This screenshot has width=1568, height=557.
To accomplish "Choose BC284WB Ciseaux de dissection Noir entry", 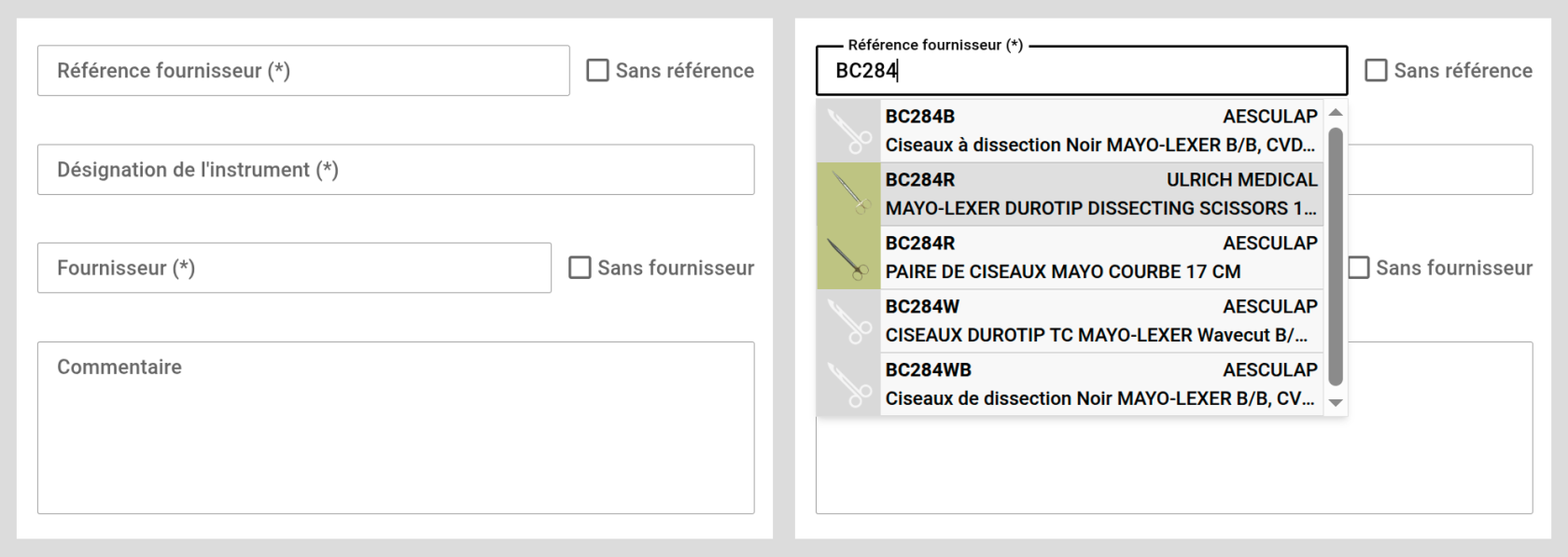I will click(x=1099, y=384).
